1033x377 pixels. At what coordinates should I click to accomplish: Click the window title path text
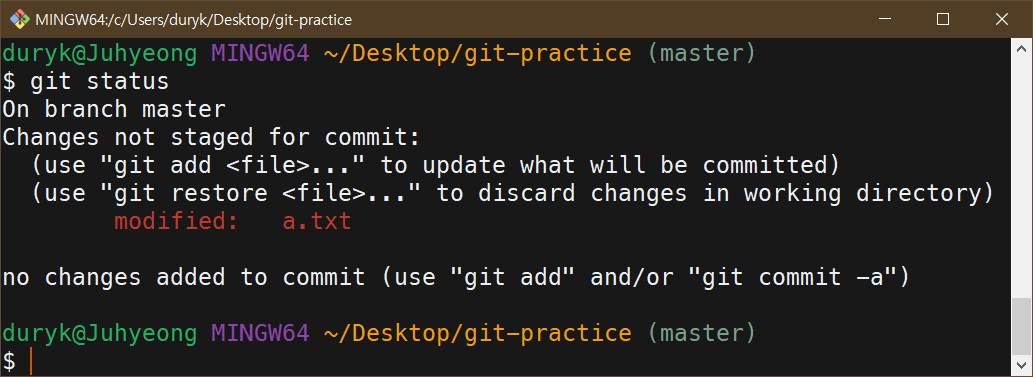point(193,20)
